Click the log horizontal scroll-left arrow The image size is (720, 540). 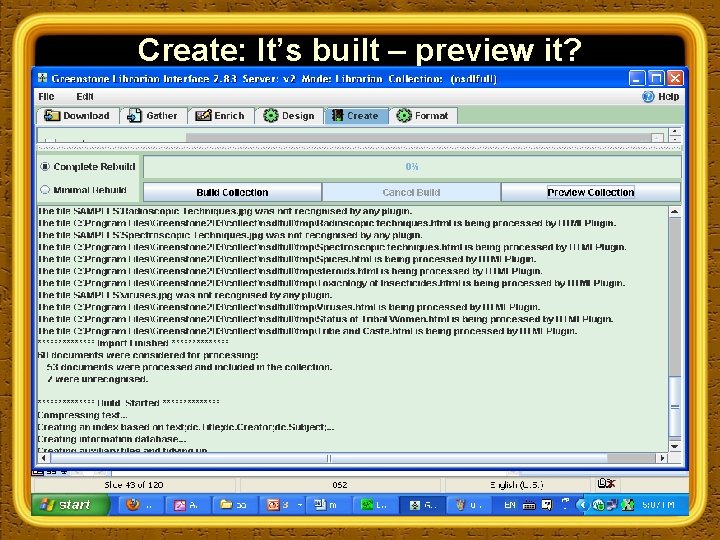(44, 458)
